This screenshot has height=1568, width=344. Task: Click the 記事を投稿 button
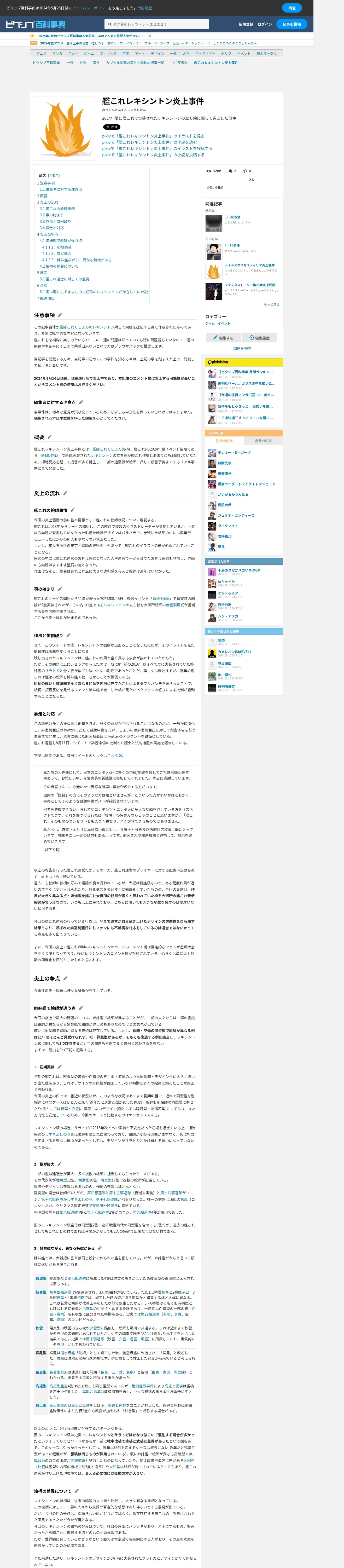(292, 24)
